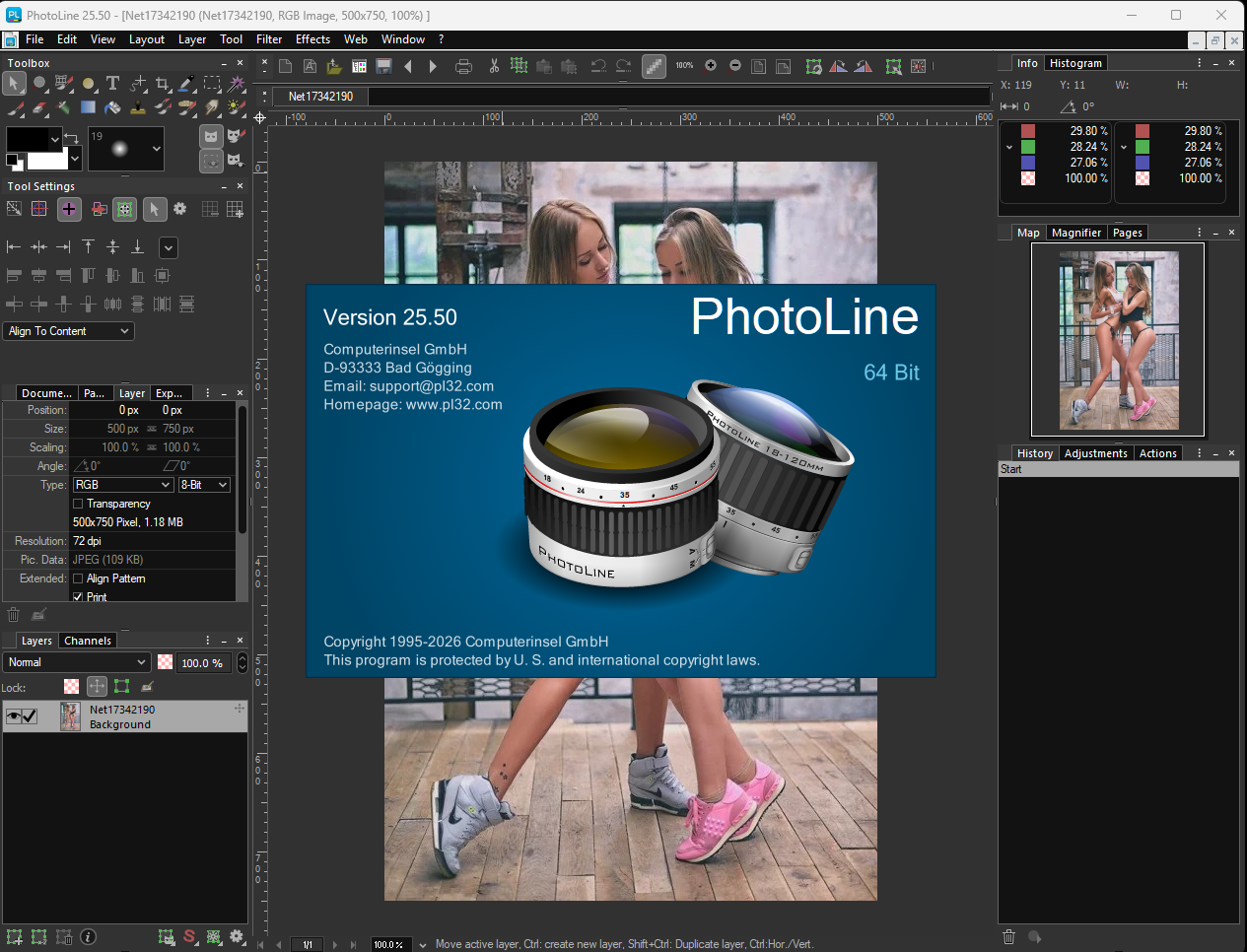Open the background color dropdown arrow

coord(75,159)
